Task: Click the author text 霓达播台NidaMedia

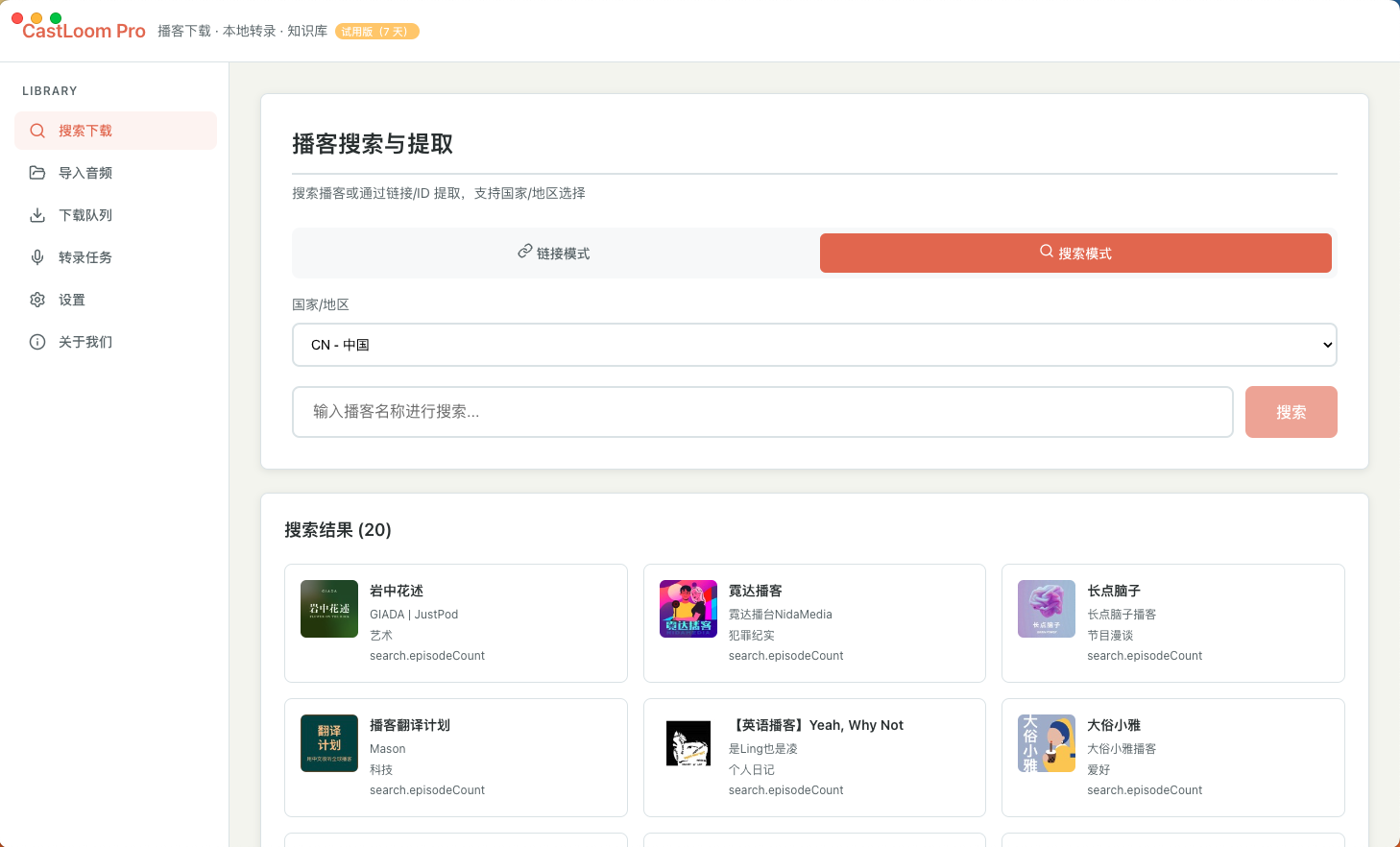Action: [781, 615]
